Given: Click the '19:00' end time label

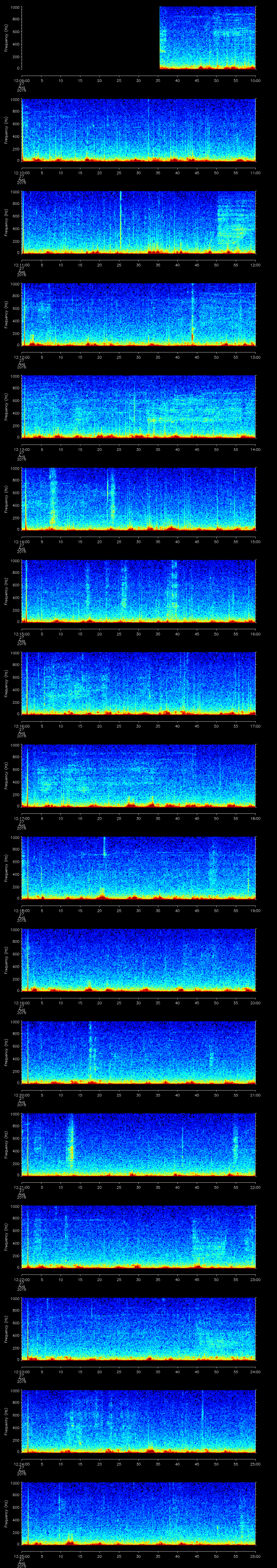Looking at the screenshot, I should tap(256, 910).
